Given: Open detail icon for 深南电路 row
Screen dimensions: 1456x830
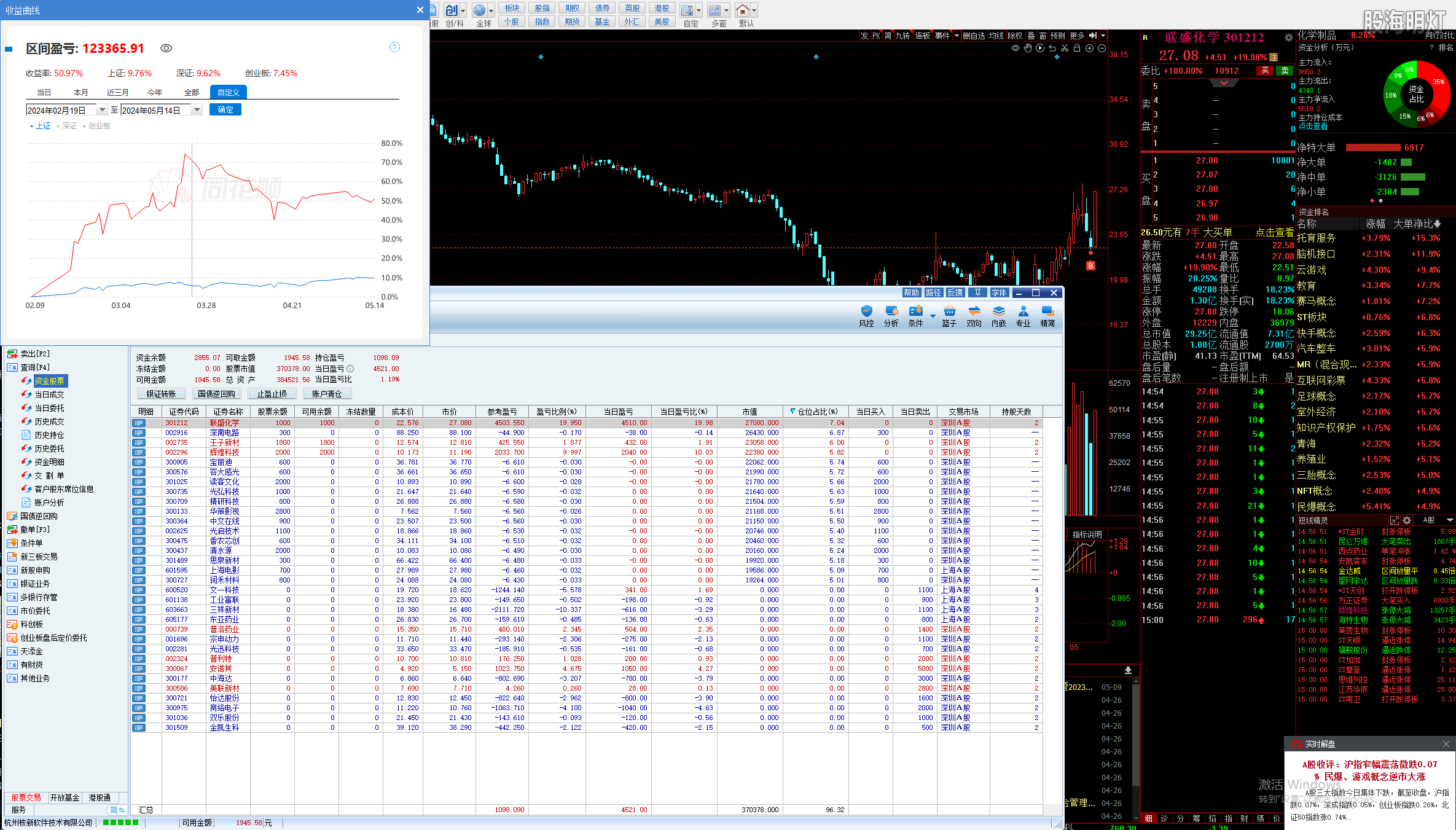Looking at the screenshot, I should point(139,433).
